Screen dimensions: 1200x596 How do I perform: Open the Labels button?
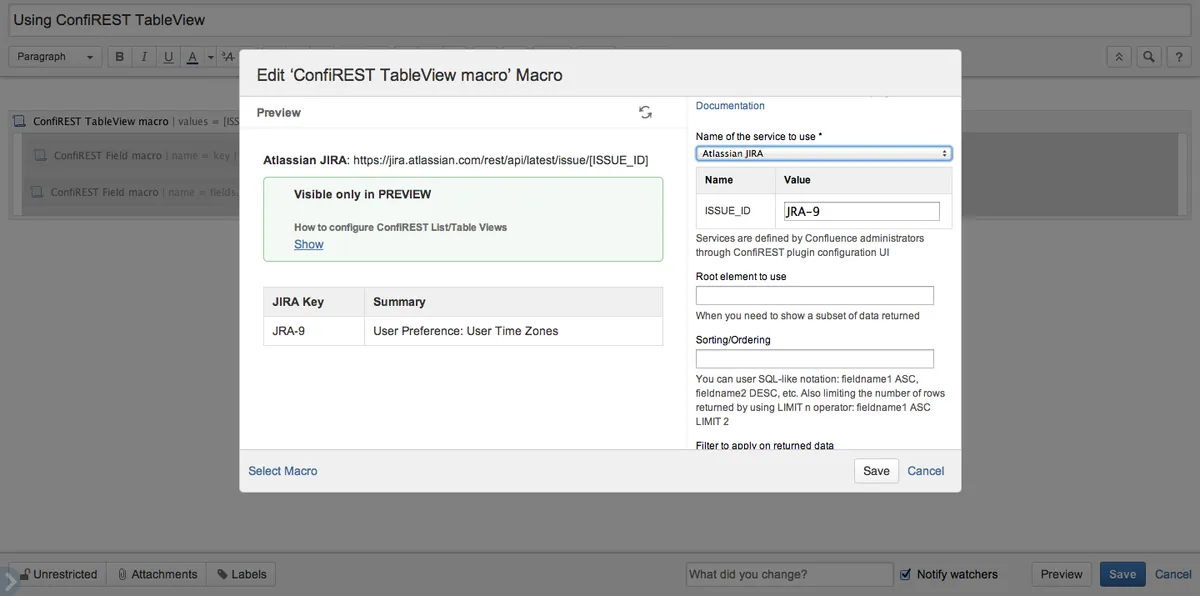(x=241, y=574)
